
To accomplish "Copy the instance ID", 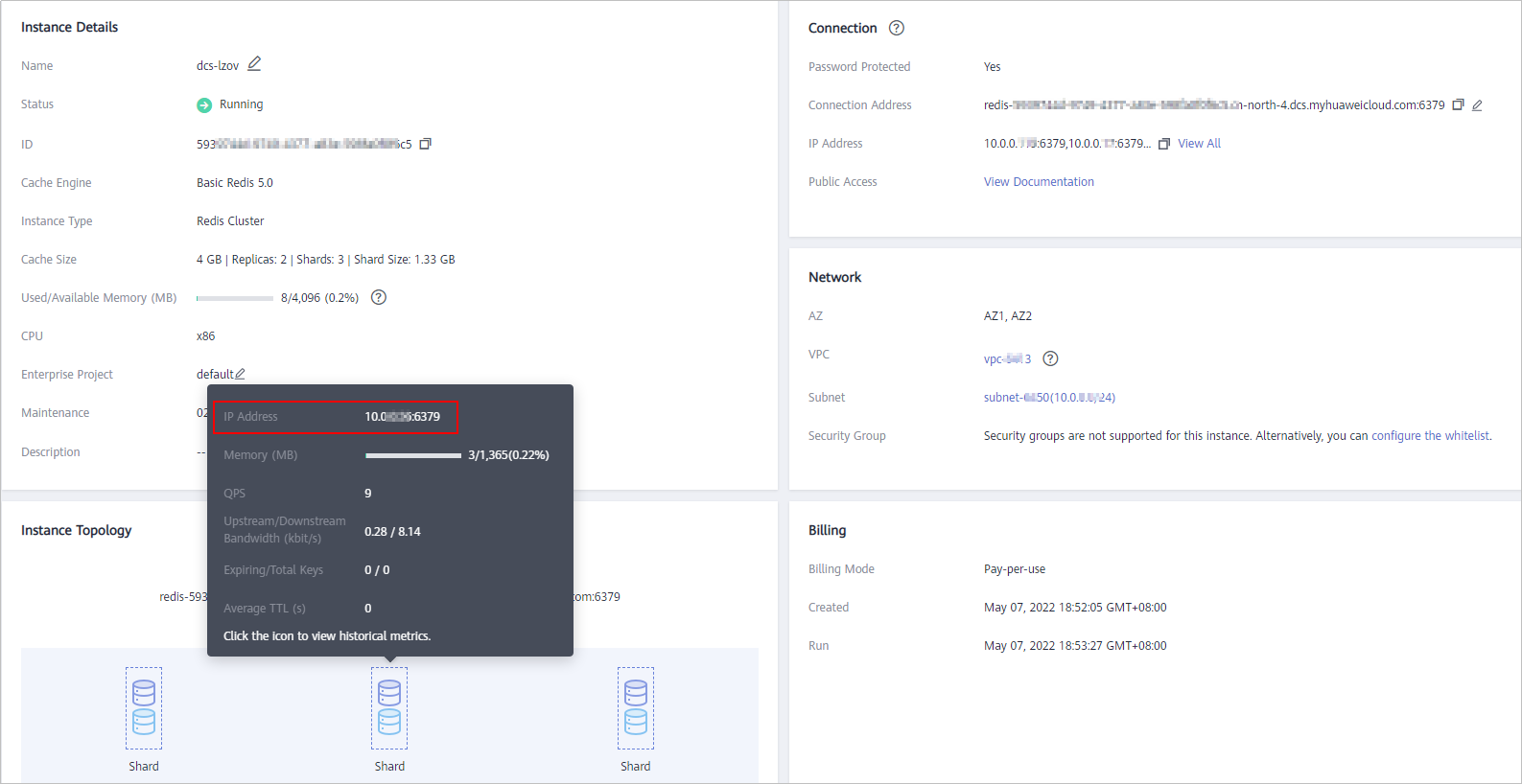I will pyautogui.click(x=426, y=144).
